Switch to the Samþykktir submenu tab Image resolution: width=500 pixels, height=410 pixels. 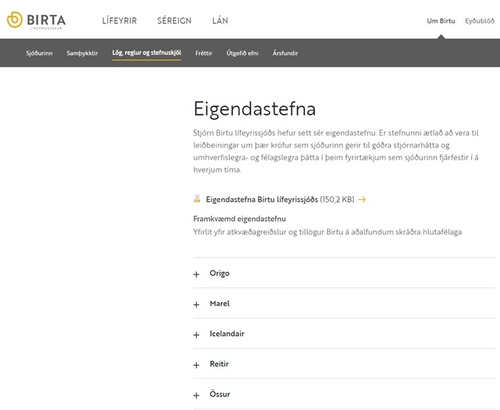(82, 53)
